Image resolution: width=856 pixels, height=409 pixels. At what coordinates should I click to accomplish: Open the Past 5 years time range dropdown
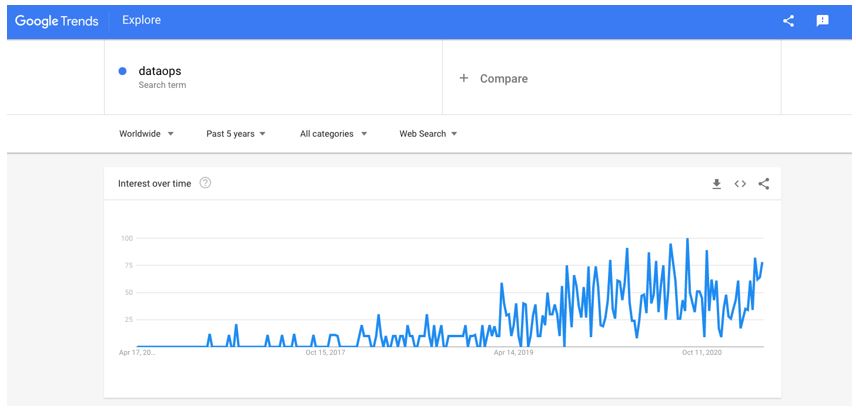[x=236, y=134]
